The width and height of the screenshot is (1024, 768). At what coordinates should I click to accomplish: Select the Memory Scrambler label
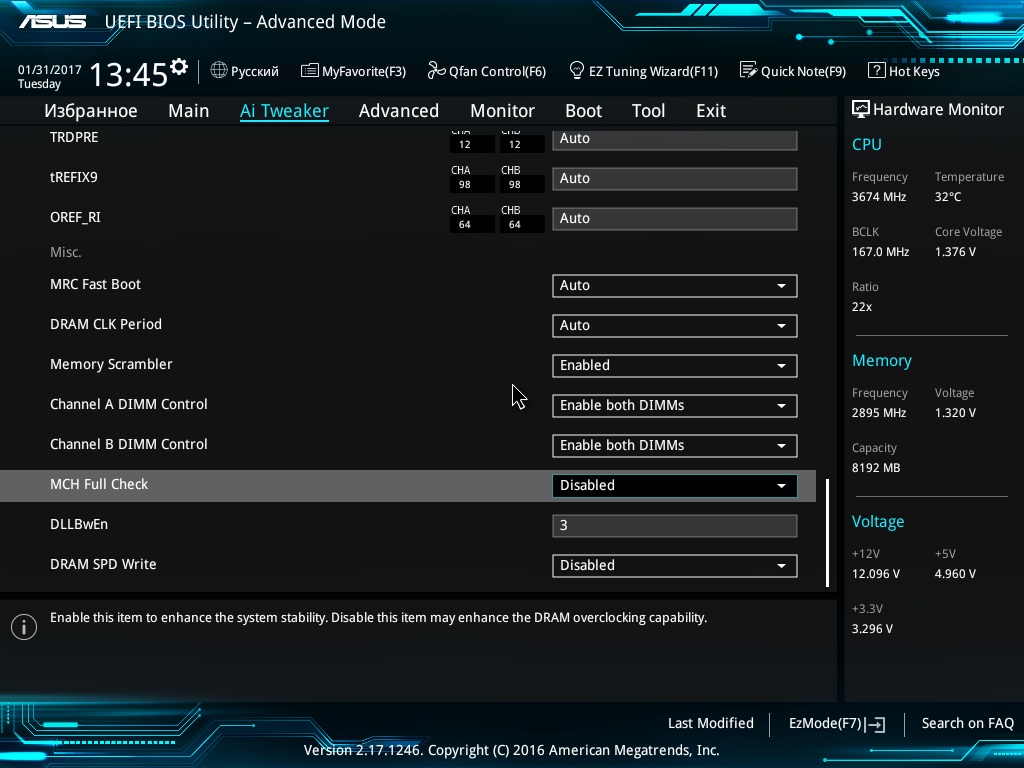pos(111,364)
